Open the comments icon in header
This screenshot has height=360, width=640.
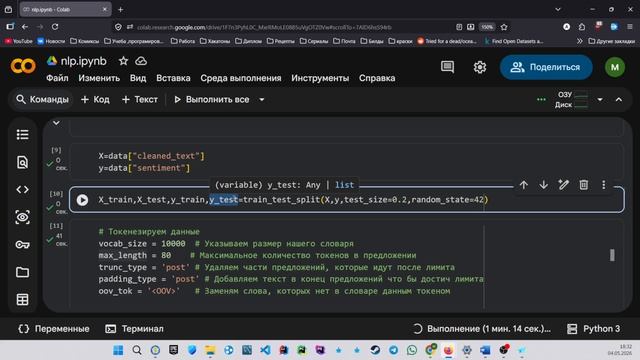click(447, 67)
